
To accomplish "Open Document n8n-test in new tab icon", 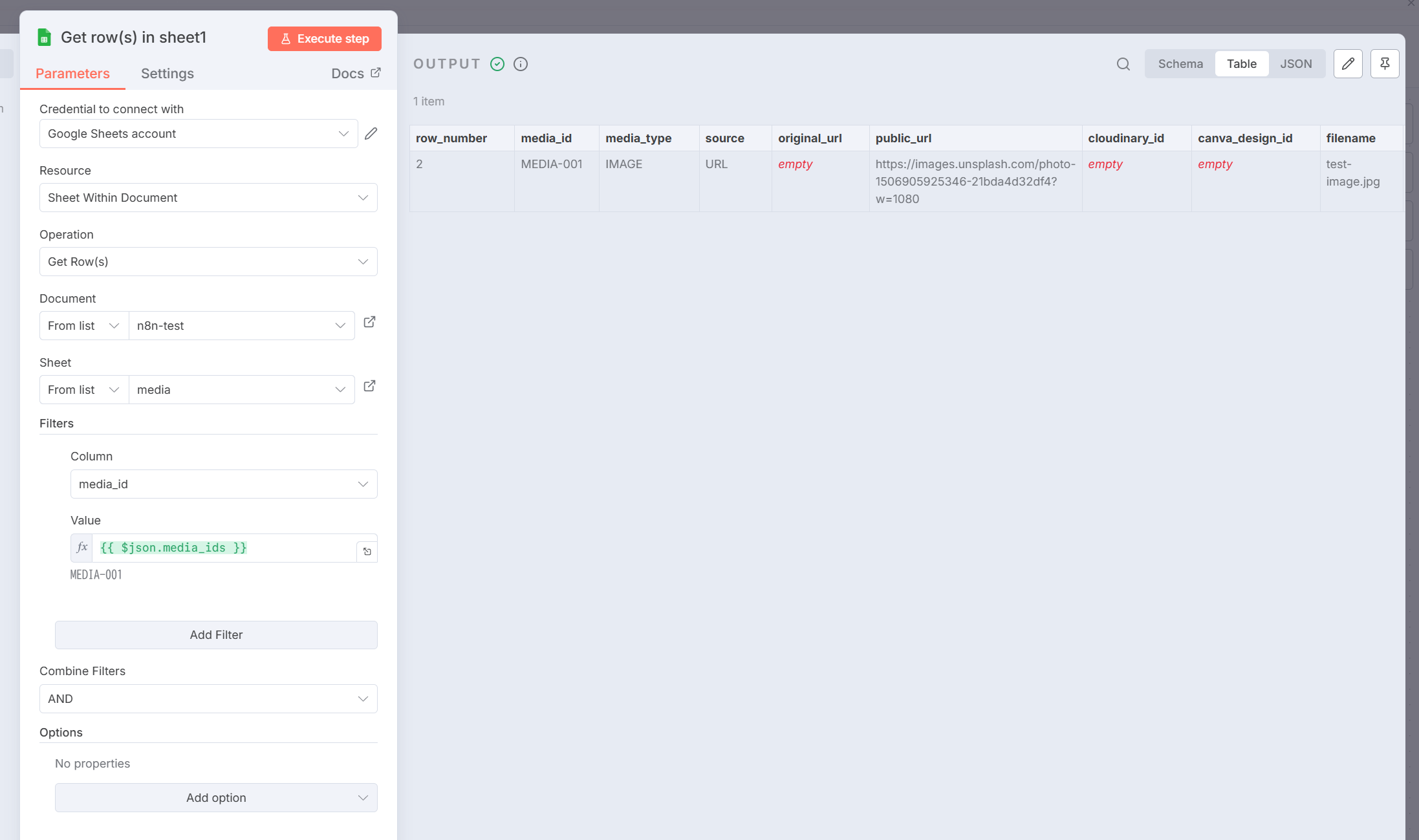I will (x=369, y=322).
